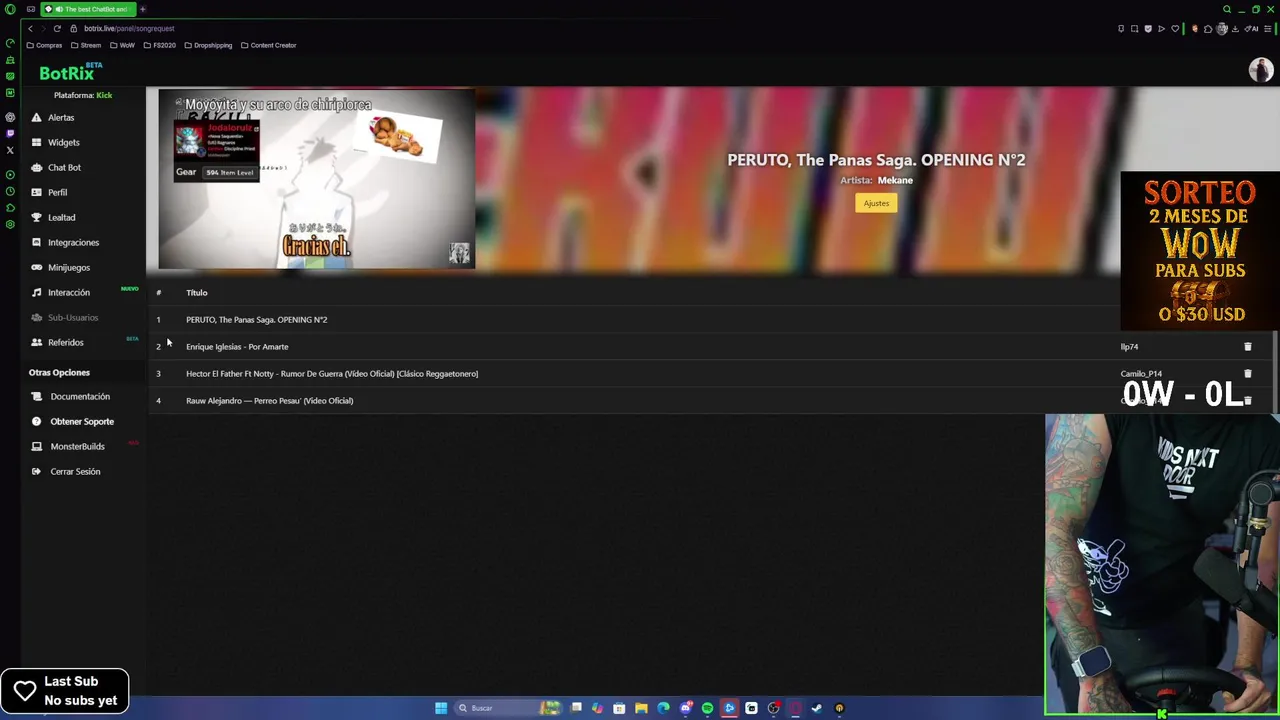
Task: Open File Explorer from the taskbar
Action: point(641,708)
